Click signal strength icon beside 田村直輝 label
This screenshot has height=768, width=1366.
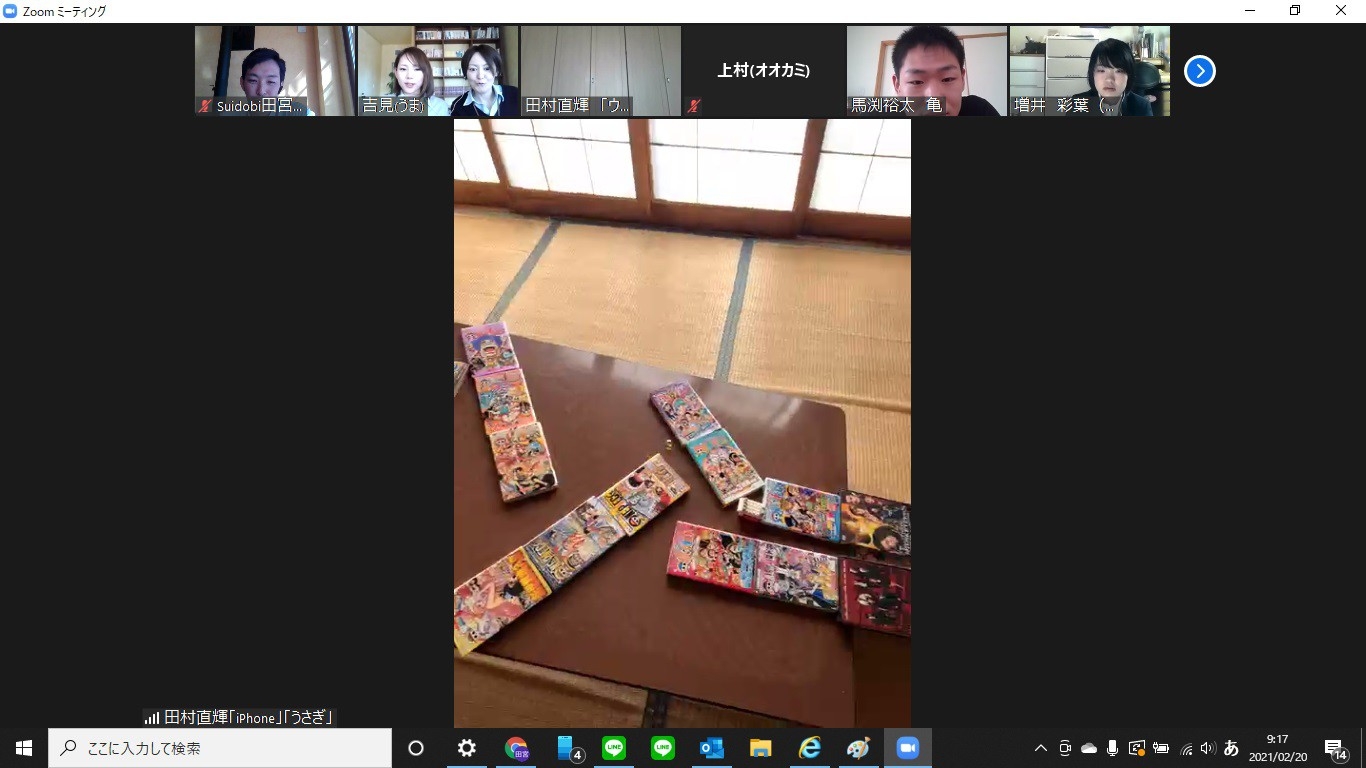click(x=152, y=718)
